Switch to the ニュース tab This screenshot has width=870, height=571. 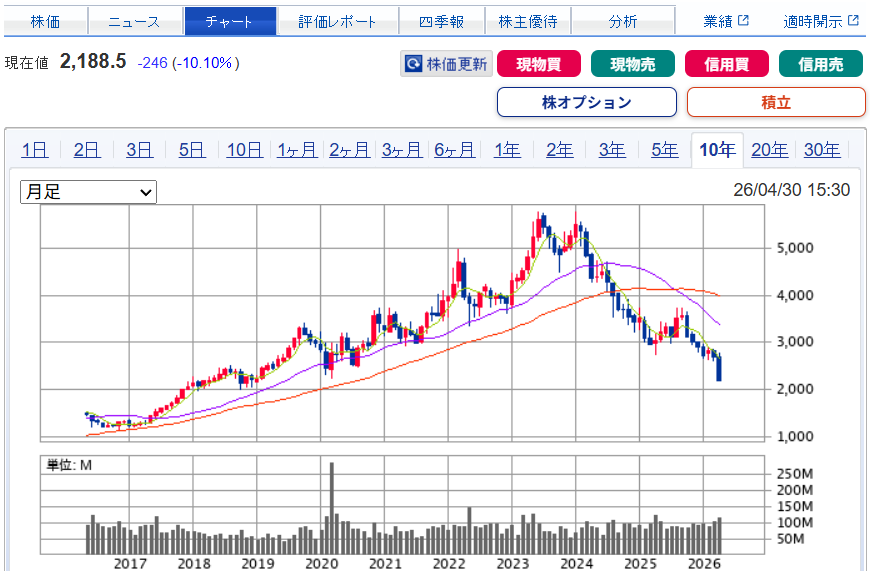[134, 21]
